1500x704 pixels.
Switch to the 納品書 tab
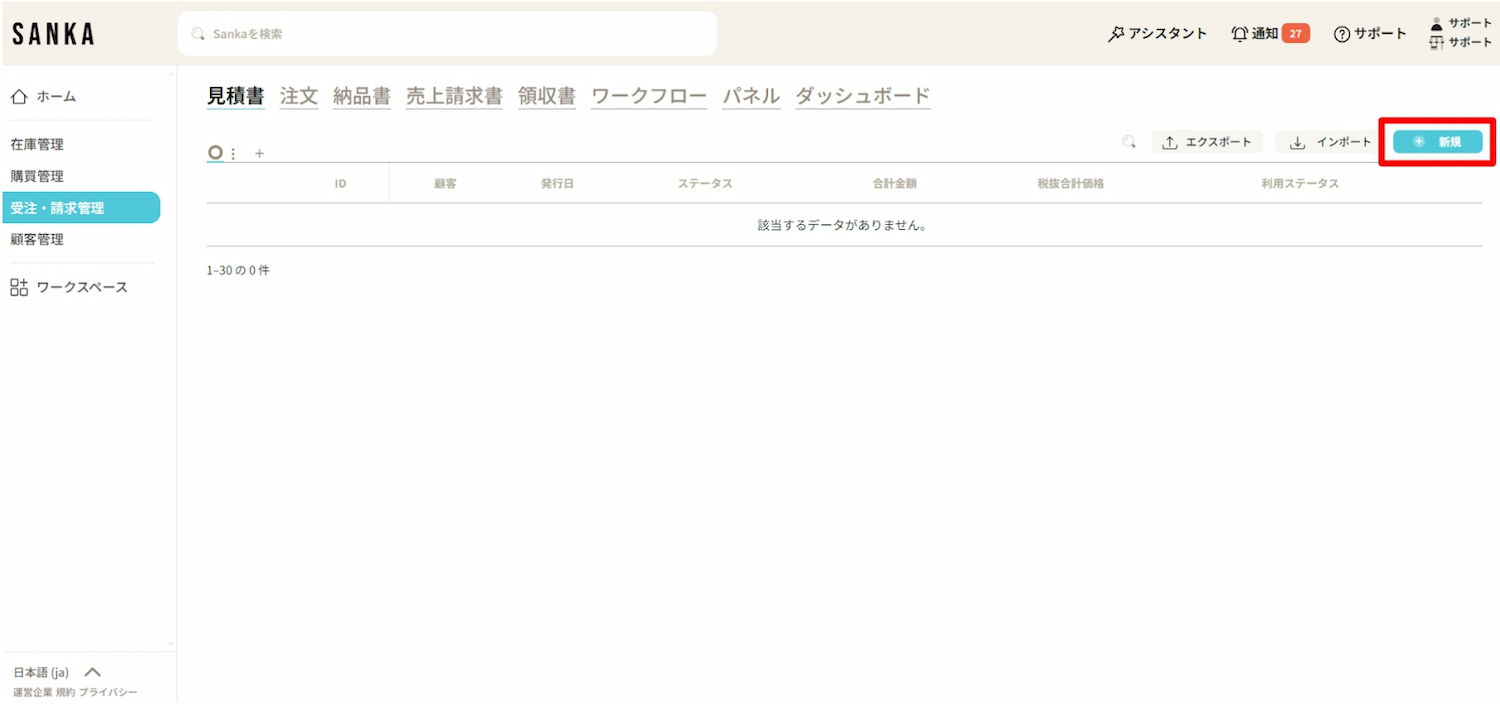pos(362,97)
